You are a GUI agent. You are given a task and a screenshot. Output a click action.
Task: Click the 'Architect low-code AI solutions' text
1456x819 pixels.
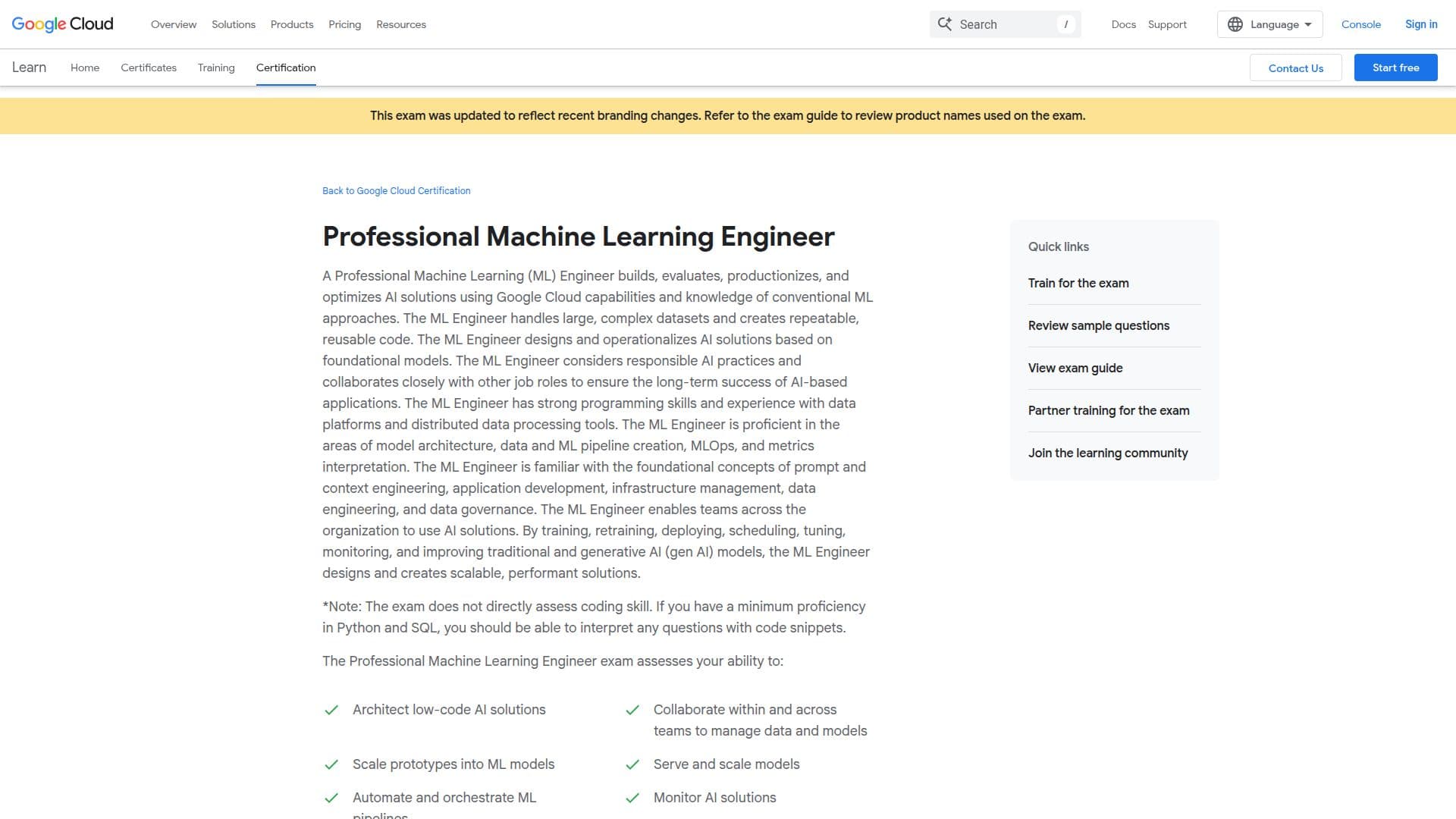[x=449, y=710]
